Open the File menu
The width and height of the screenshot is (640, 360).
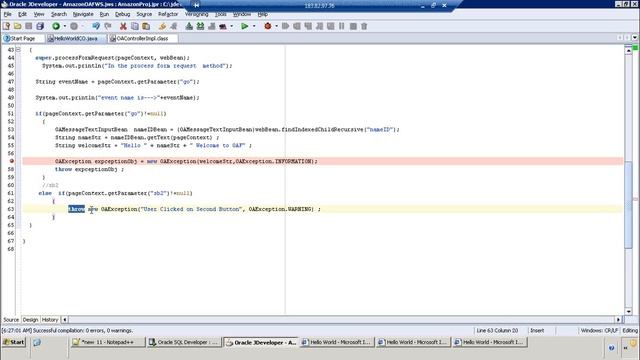(7, 14)
